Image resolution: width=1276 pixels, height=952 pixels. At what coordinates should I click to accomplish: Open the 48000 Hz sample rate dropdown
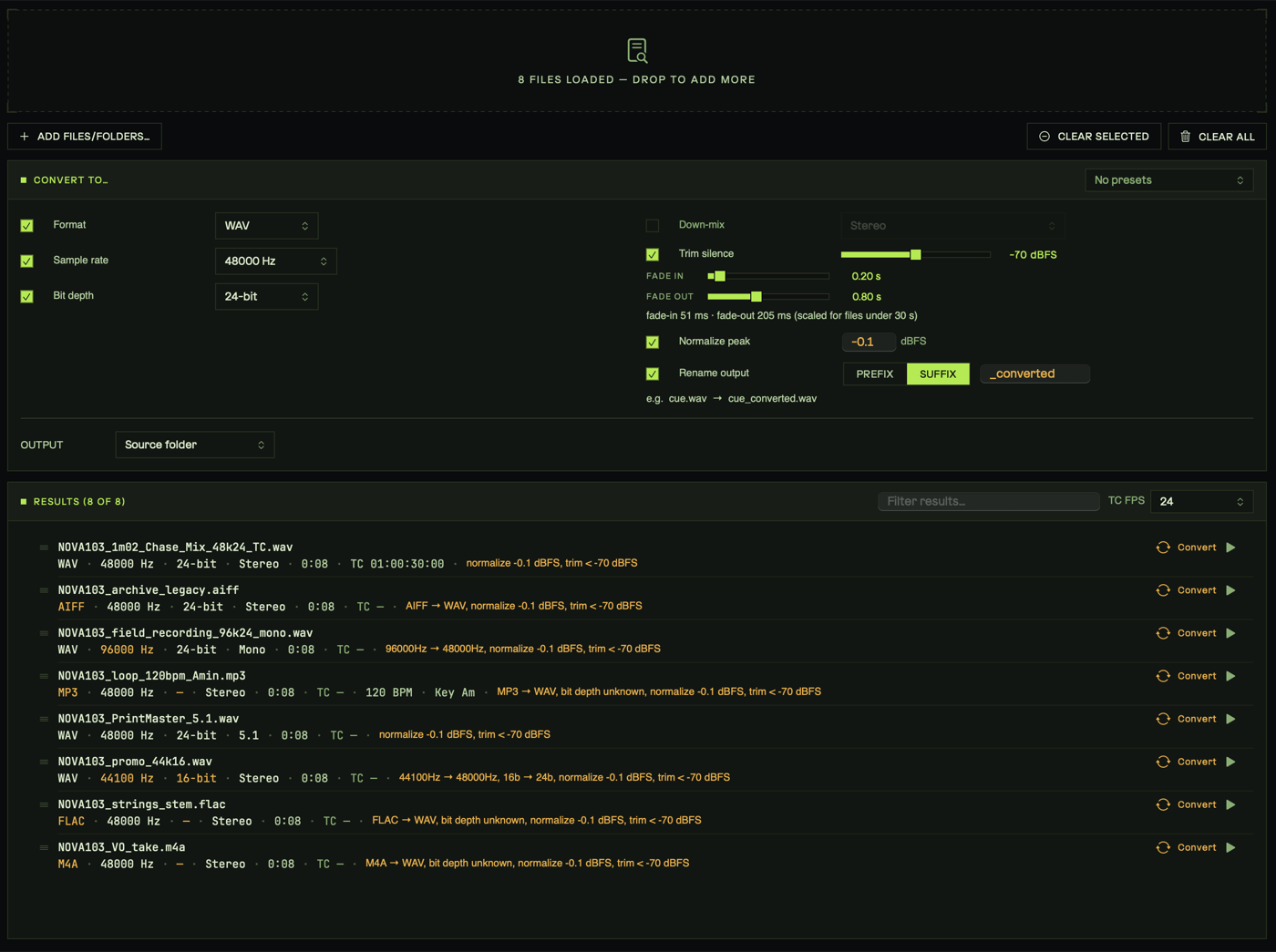click(275, 261)
